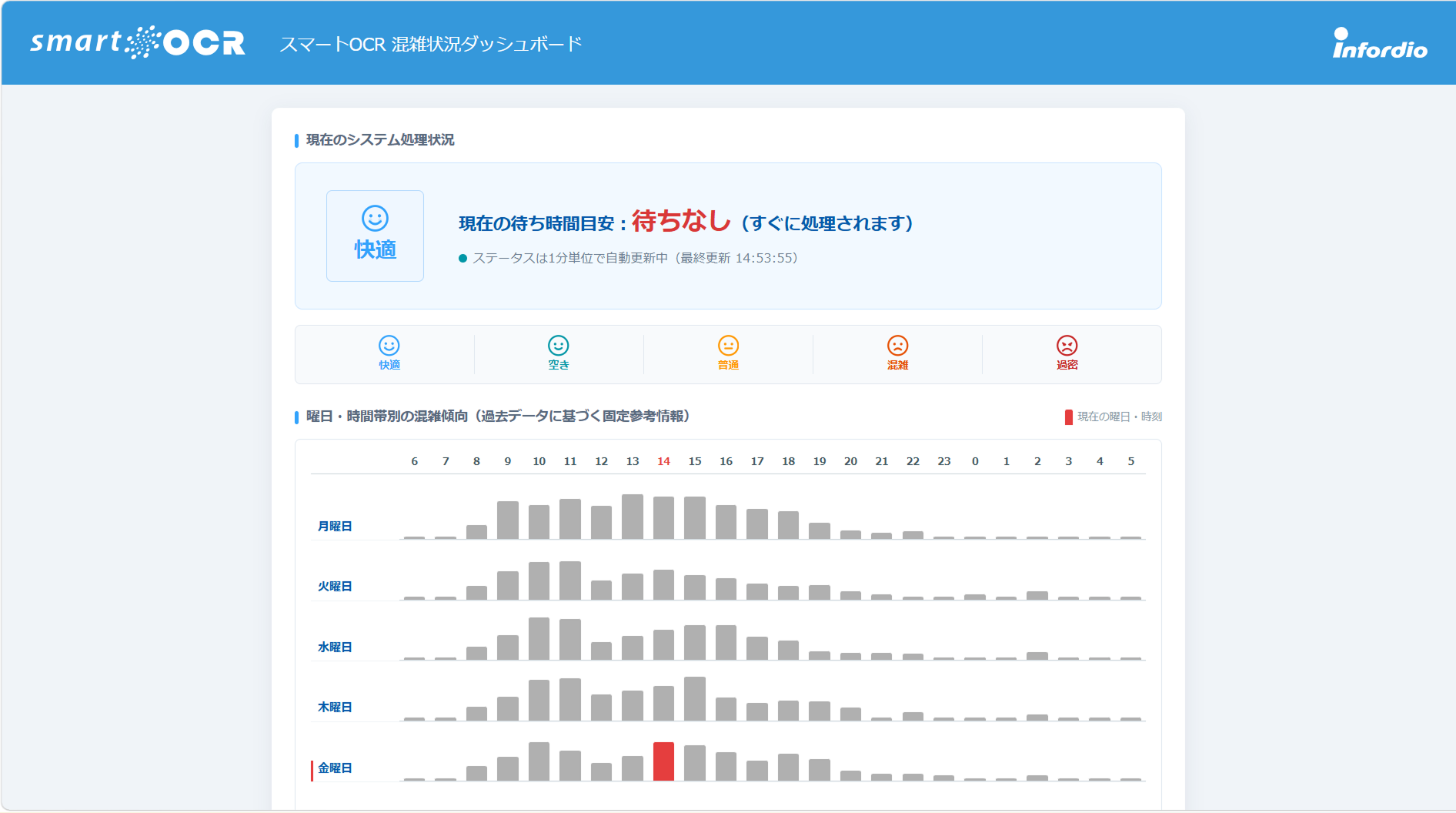Select the 空き legend face icon

point(559,345)
